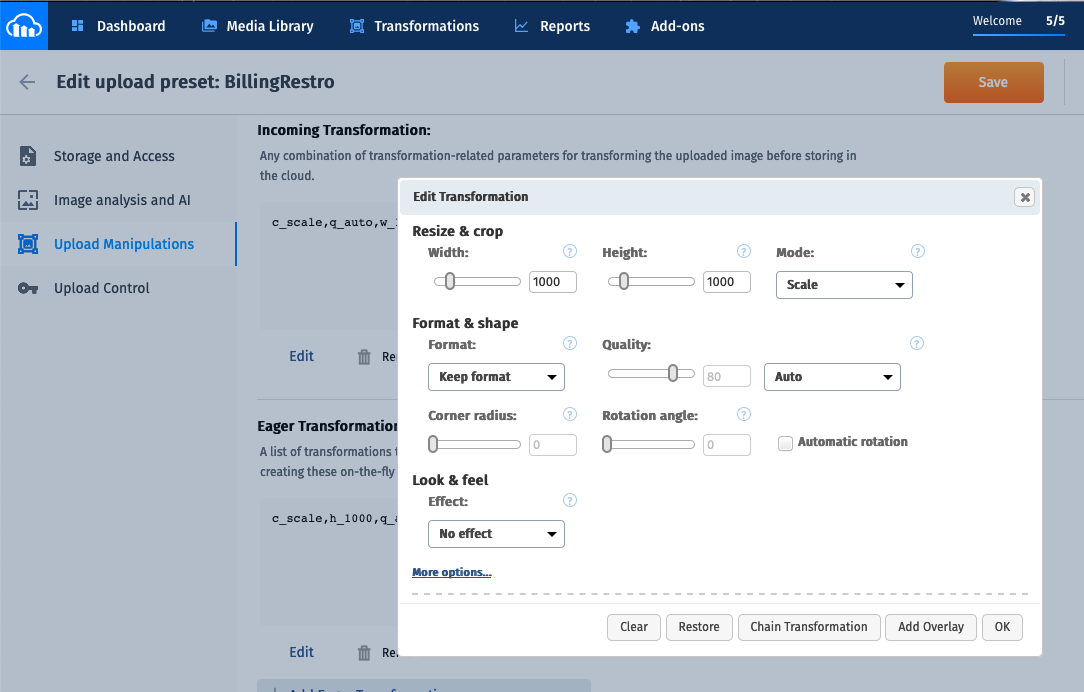
Task: Open the Quality Auto dropdown
Action: (832, 377)
